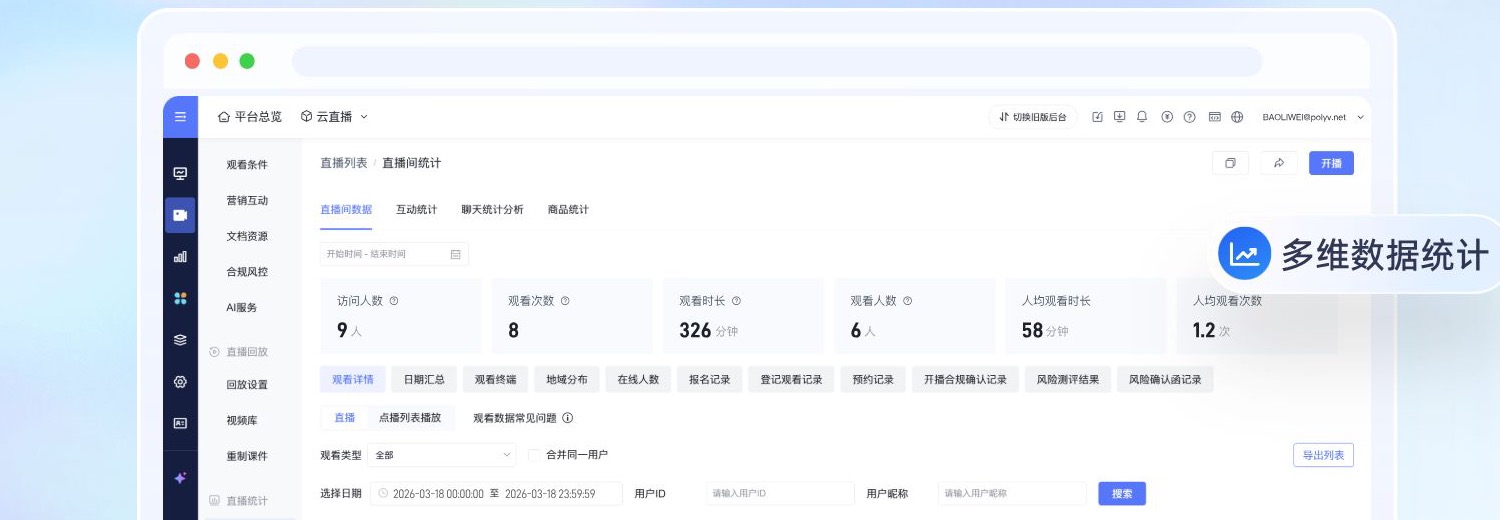Open the help question mark in header
The image size is (1500, 520).
click(x=1189, y=117)
